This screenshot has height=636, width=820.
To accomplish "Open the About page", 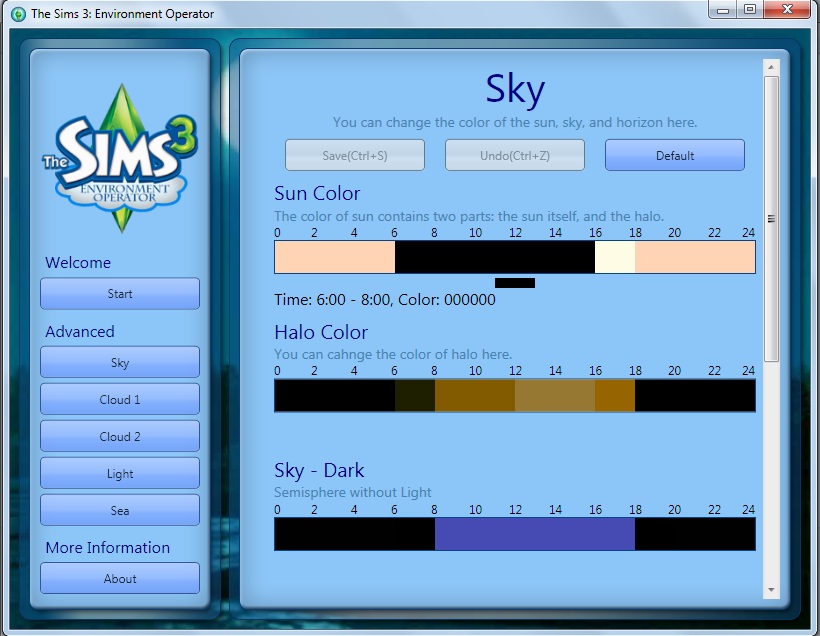I will click(x=120, y=578).
